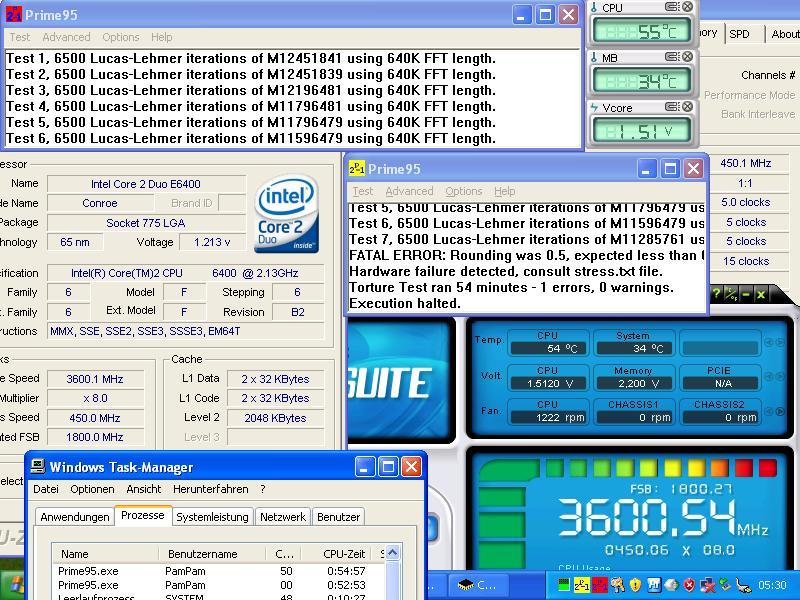Click the 'FATAL ERROR: Rounding was 0.5' line
Image resolution: width=800 pixels, height=600 pixels.
point(527,255)
